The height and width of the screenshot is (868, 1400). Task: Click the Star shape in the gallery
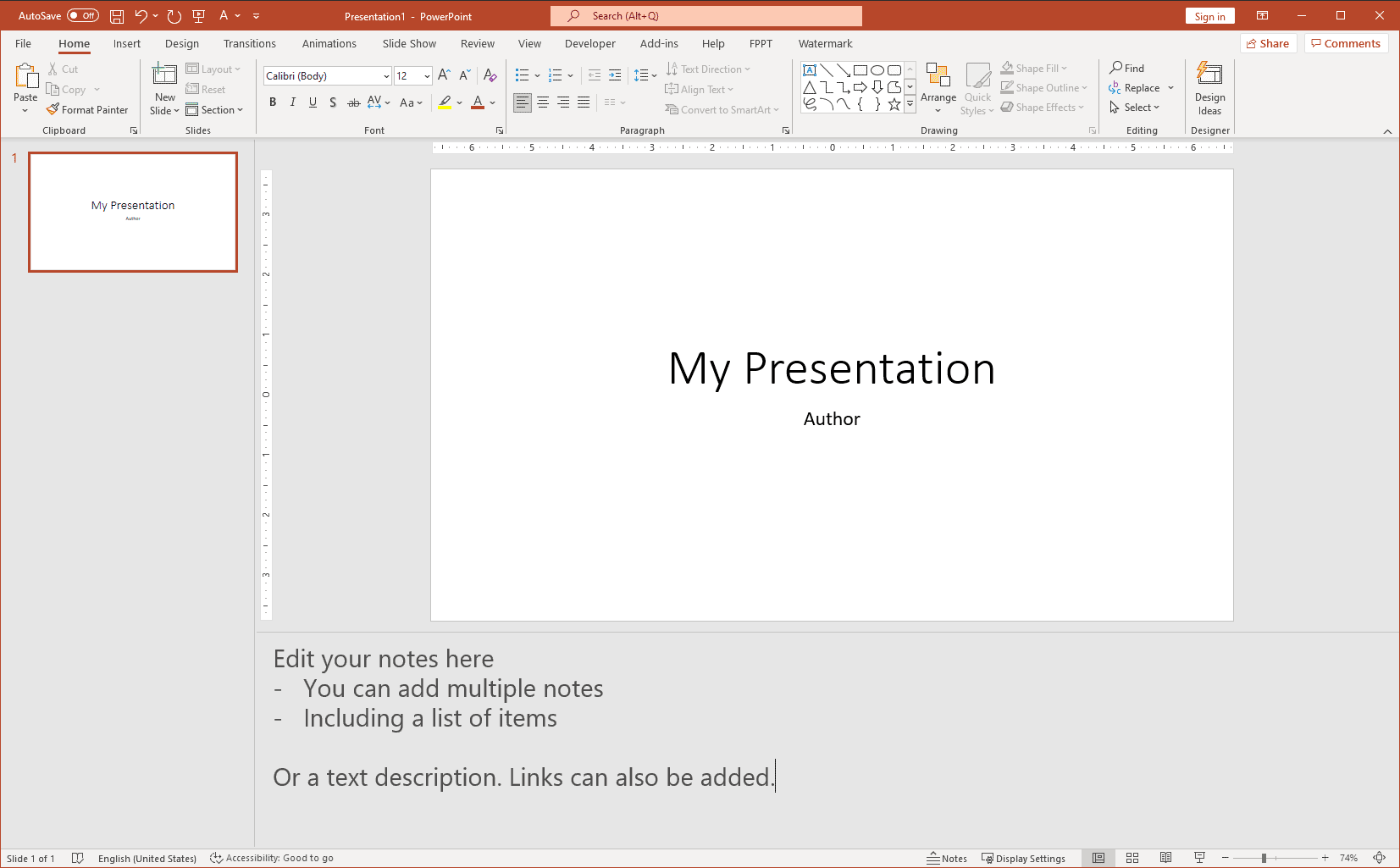click(894, 103)
